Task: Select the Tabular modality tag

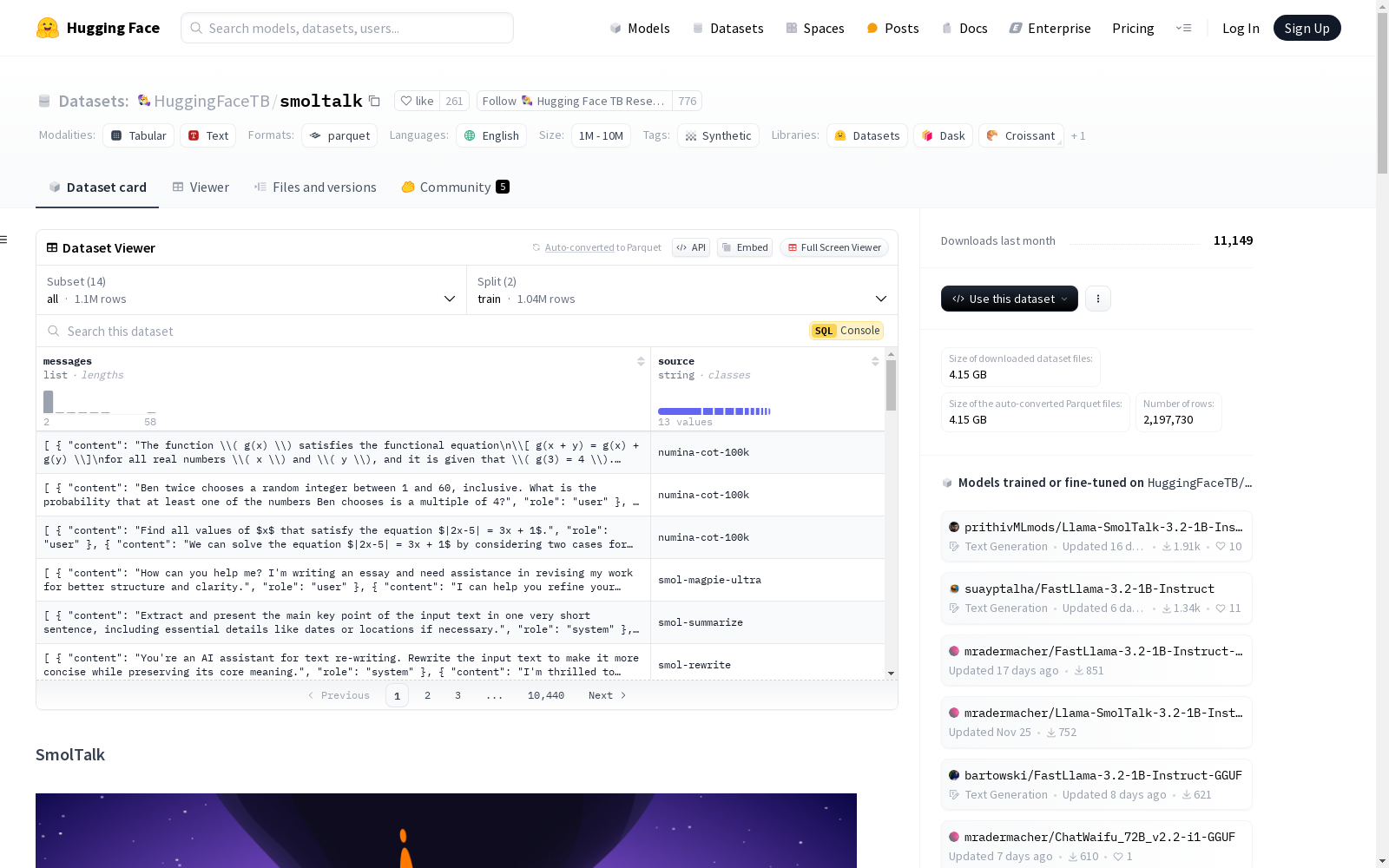Action: click(139, 135)
